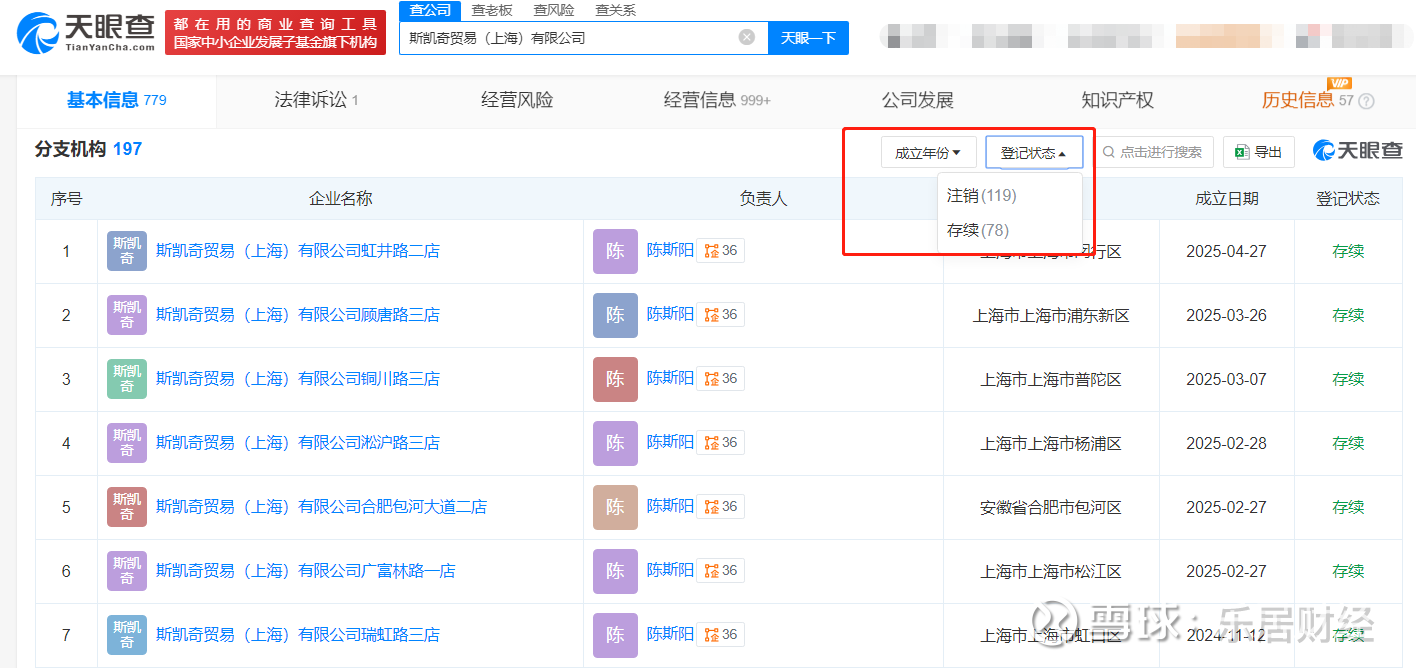Click the 陈 avatar in row 2
1416x668 pixels.
(x=615, y=315)
